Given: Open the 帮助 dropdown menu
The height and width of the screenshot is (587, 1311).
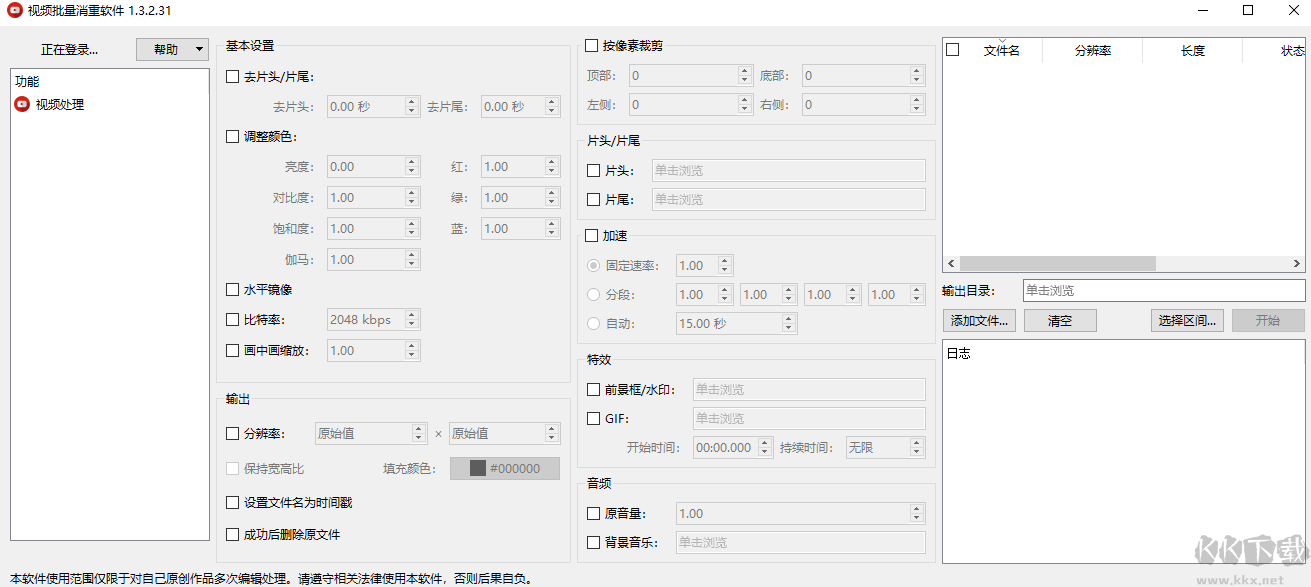Looking at the screenshot, I should tap(171, 49).
